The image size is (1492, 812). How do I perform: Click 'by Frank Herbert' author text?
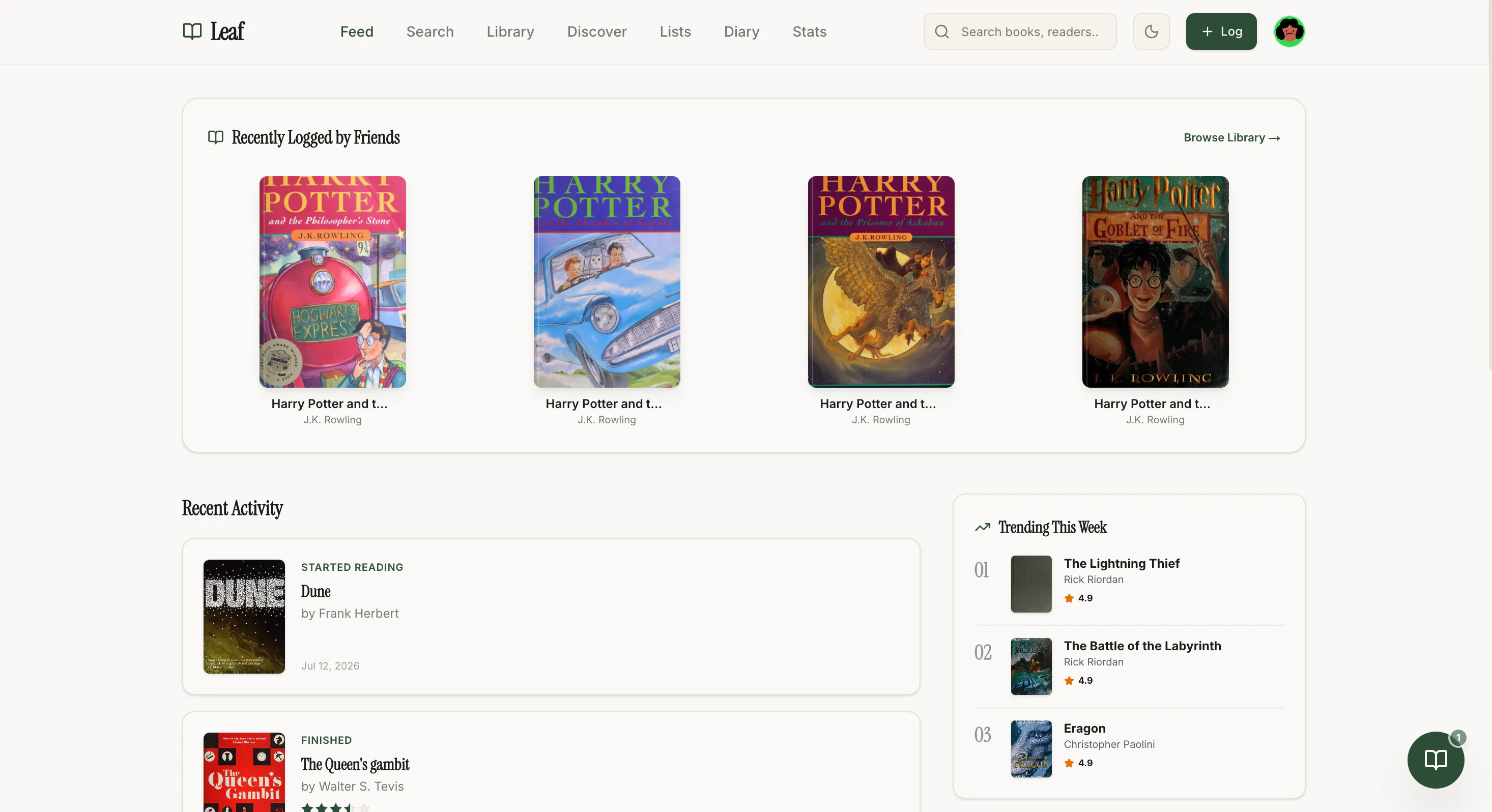coord(350,614)
